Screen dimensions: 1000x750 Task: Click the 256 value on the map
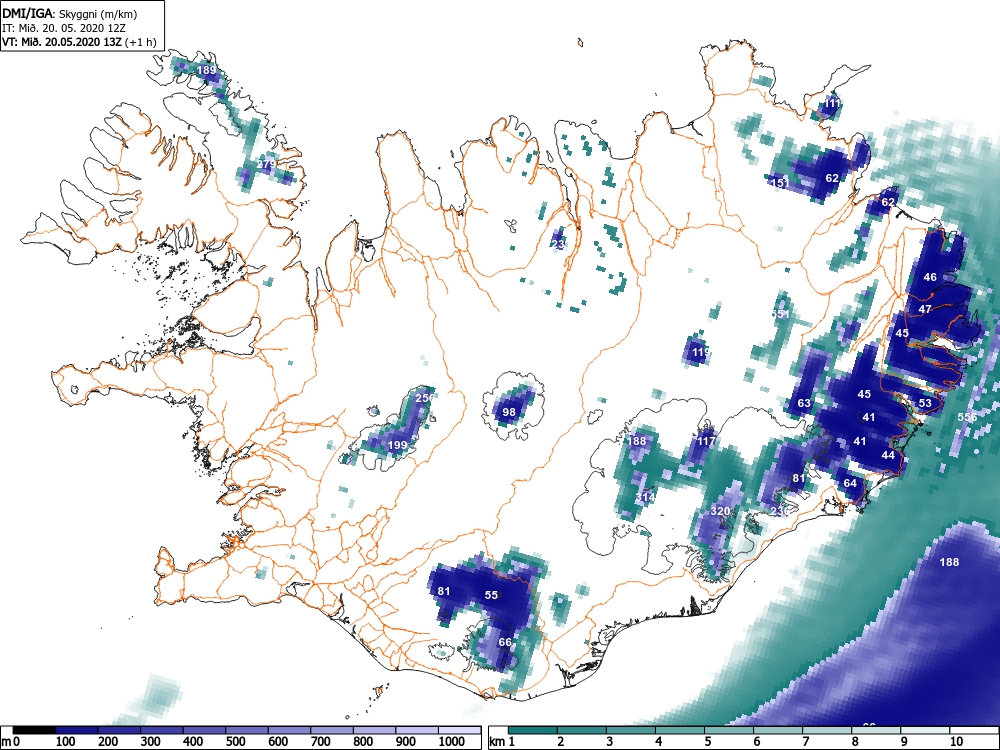[425, 397]
